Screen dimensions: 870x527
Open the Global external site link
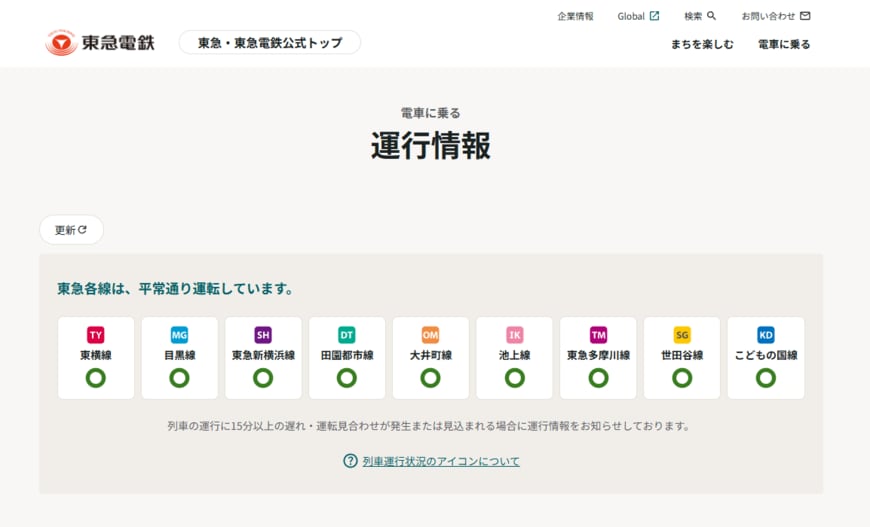tap(638, 16)
